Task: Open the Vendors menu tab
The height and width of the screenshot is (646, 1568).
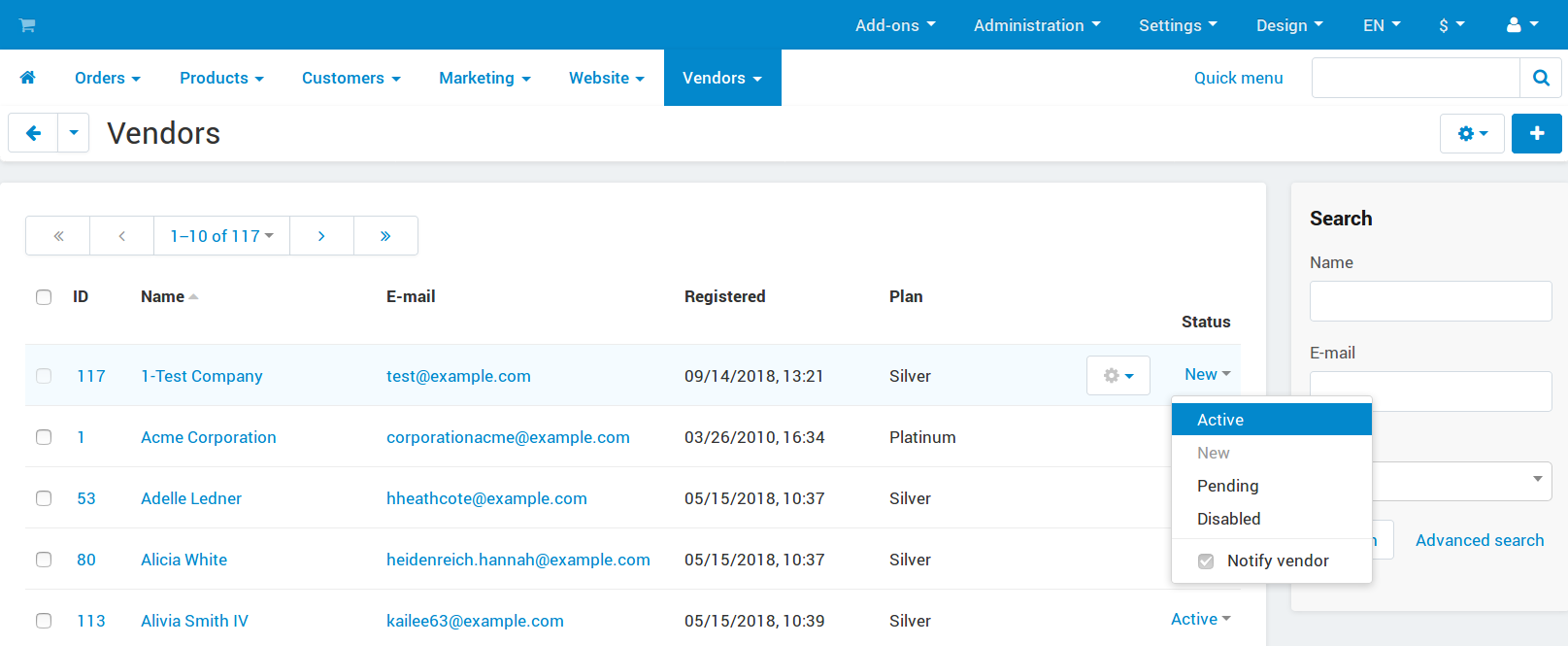Action: (x=722, y=78)
